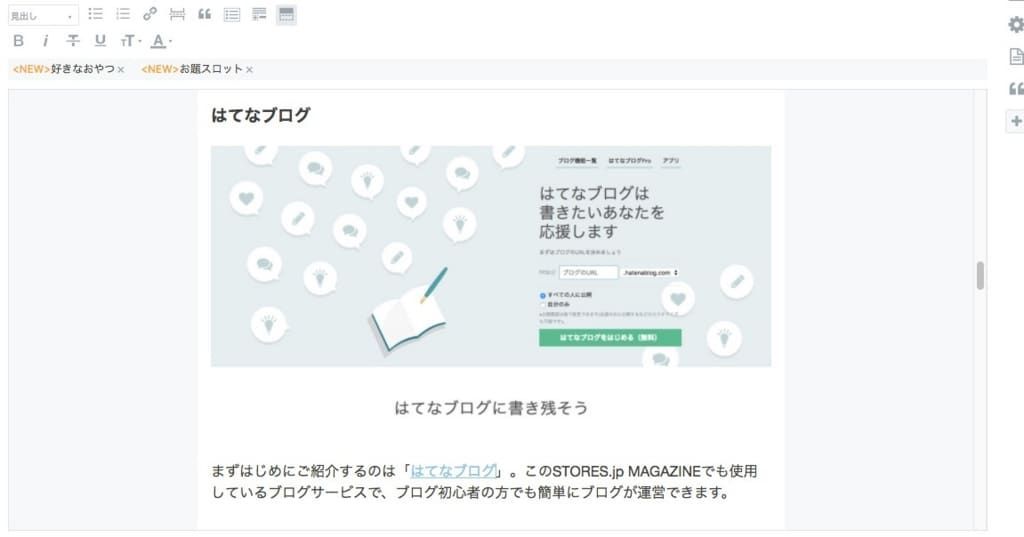Image resolution: width=1024 pixels, height=537 pixels.
Task: Apply strikethrough to text
Action: click(72, 41)
